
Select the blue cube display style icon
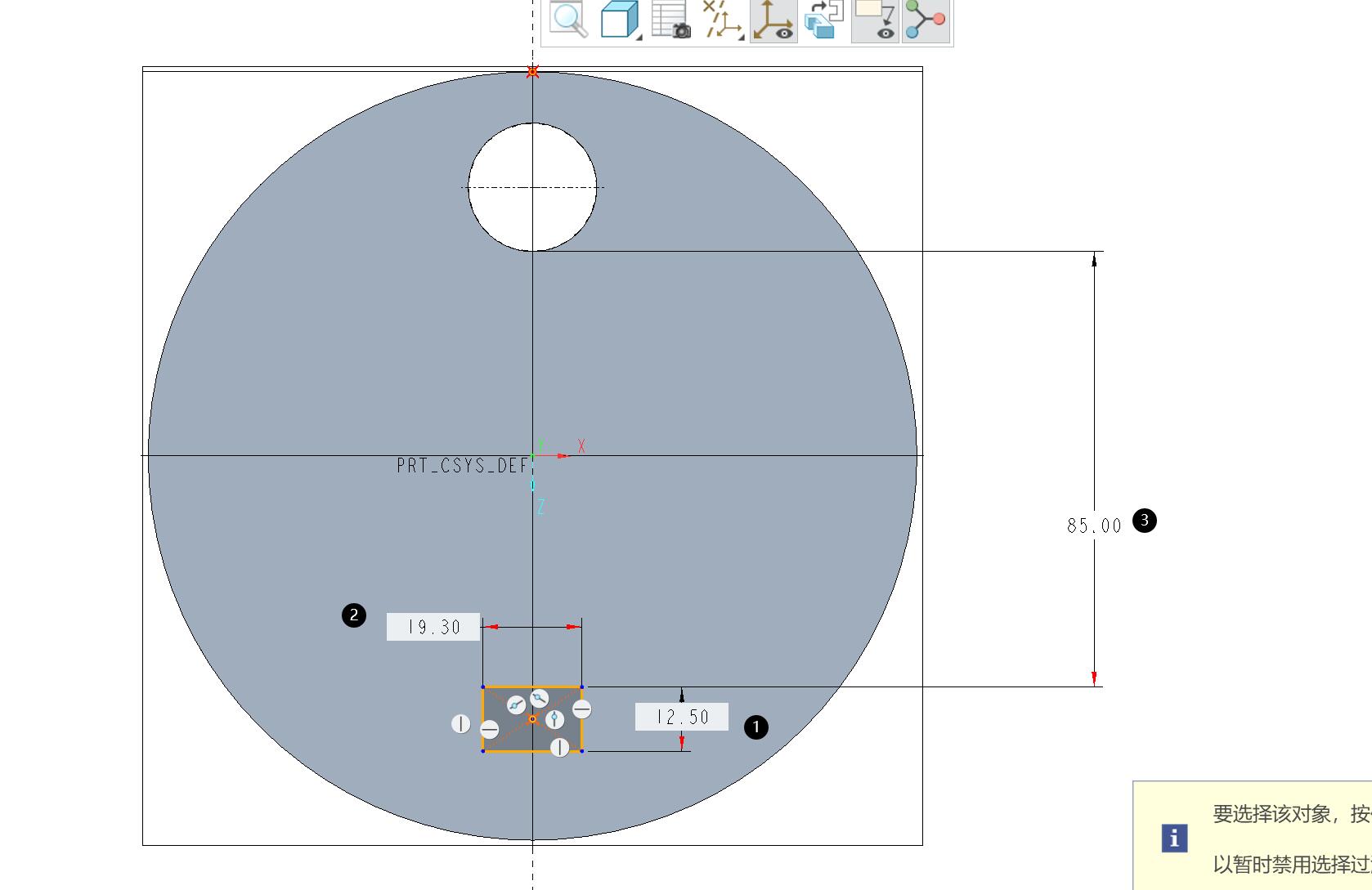coord(618,20)
